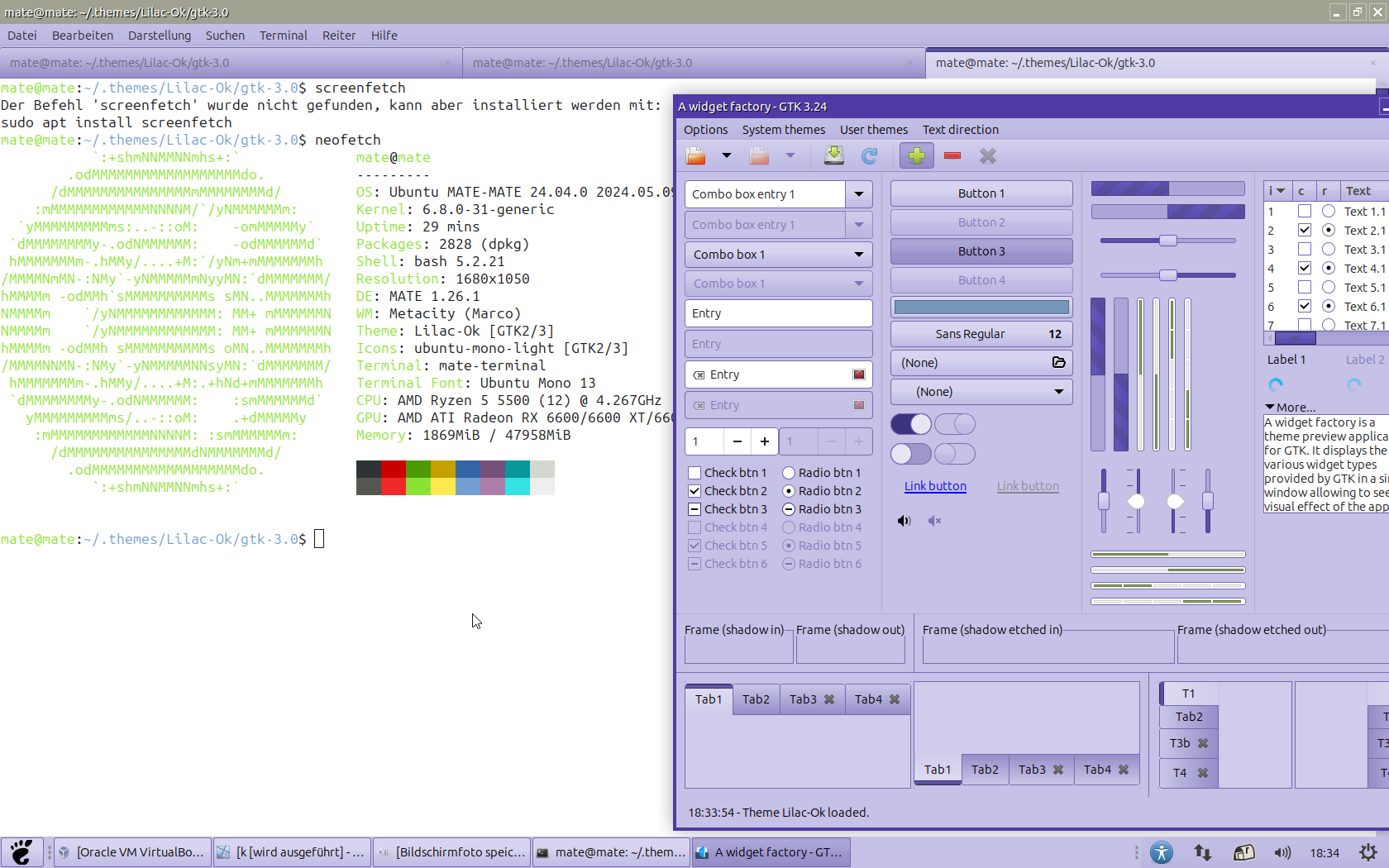Follow the blue Link button
Screen dimensions: 1389x868
(935, 486)
